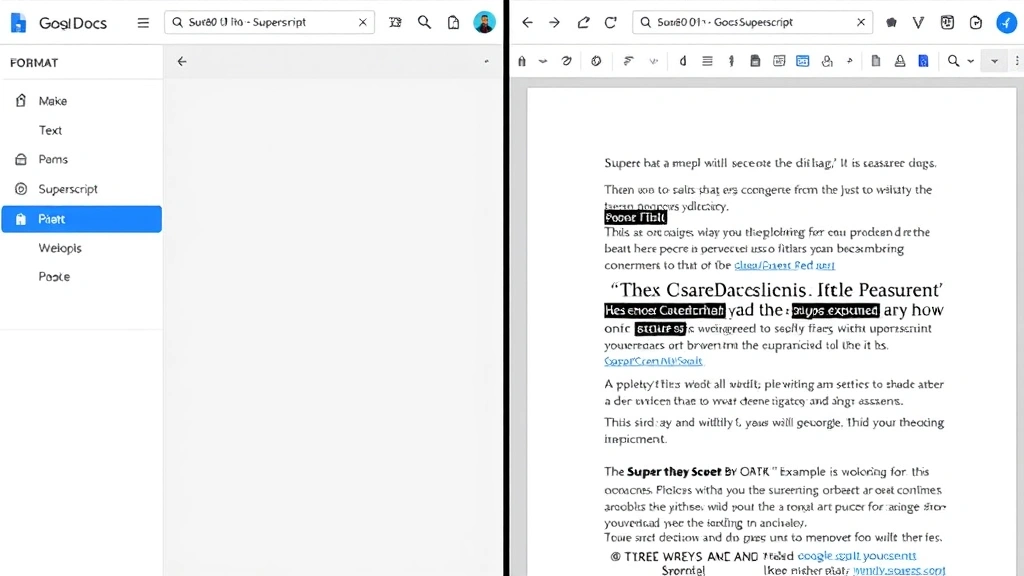This screenshot has height=576, width=1024.
Task: Click the Google Docs logo icon
Action: click(16, 22)
